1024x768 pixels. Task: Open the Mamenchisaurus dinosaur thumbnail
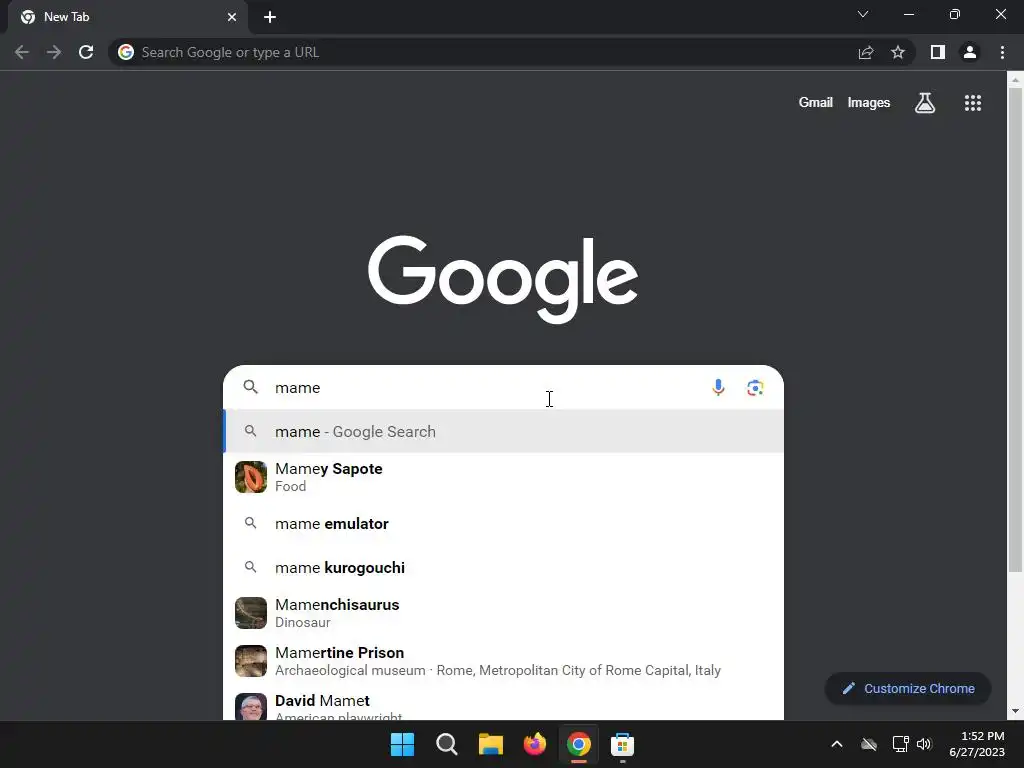click(251, 613)
